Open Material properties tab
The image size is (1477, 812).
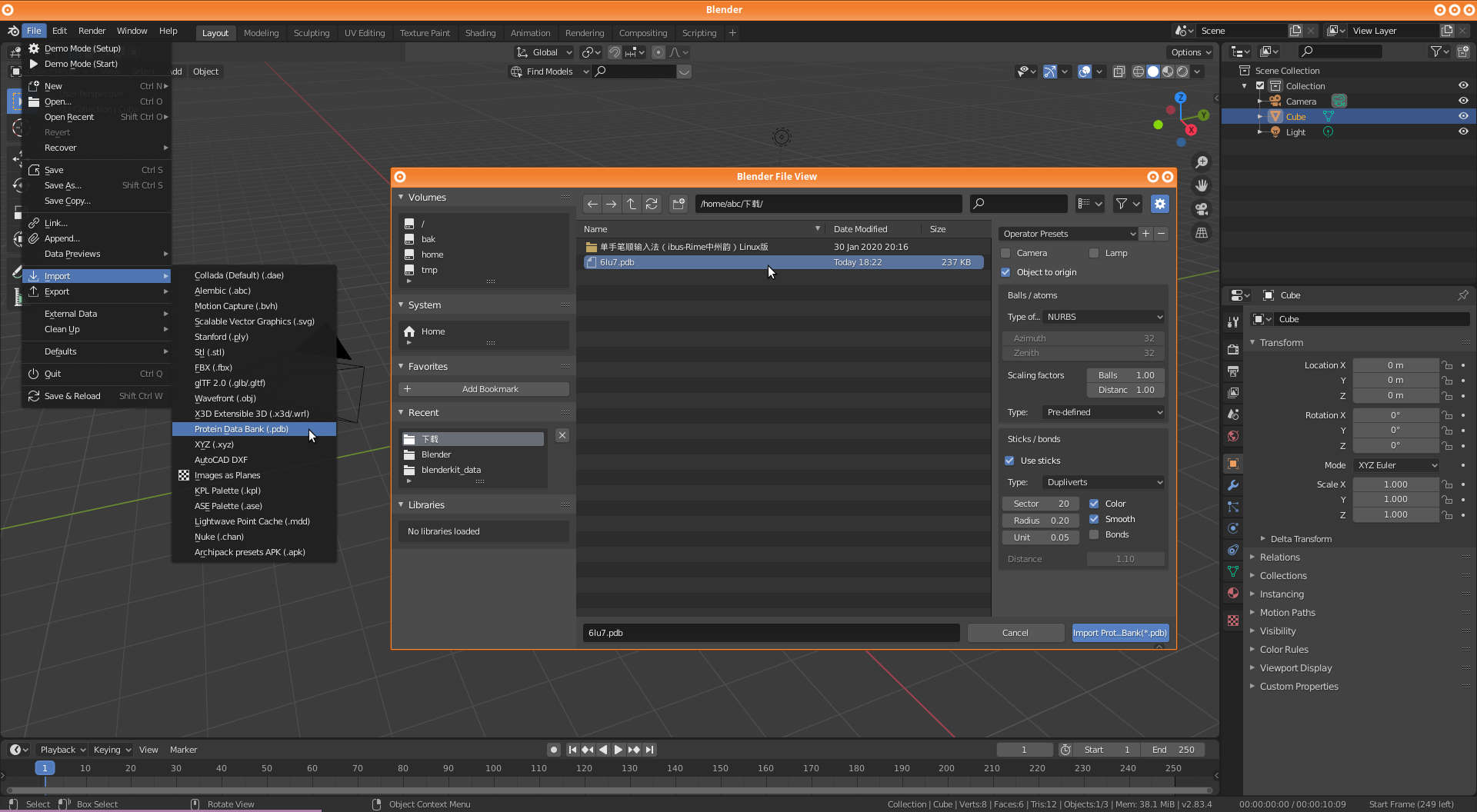[1233, 593]
